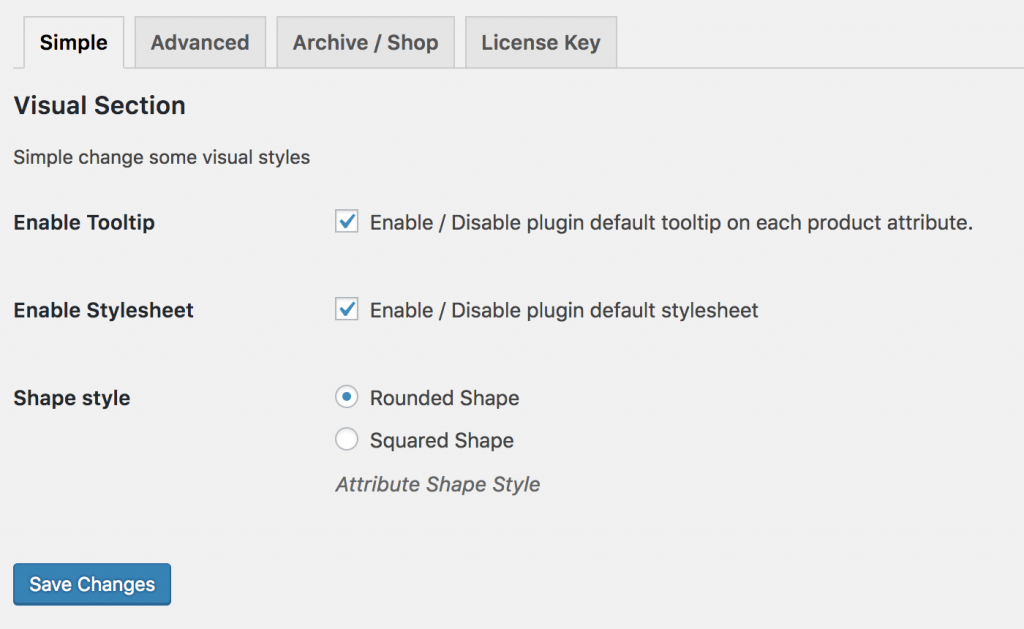Click 'Enable / Disable plugin default stylesheet' text
Viewport: 1024px width, 629px height.
[x=564, y=310]
